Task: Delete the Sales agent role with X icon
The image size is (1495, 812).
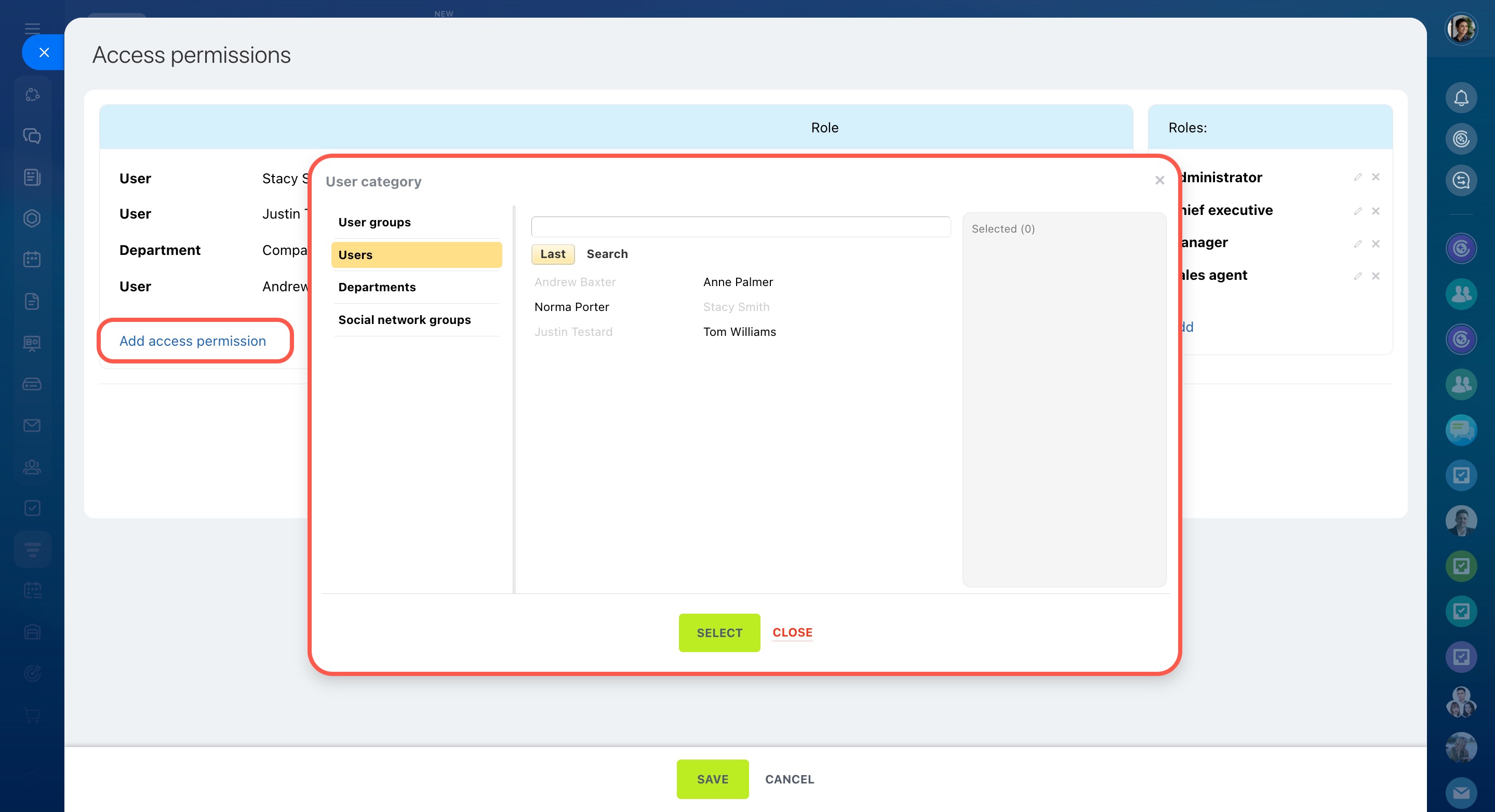Action: click(1376, 276)
